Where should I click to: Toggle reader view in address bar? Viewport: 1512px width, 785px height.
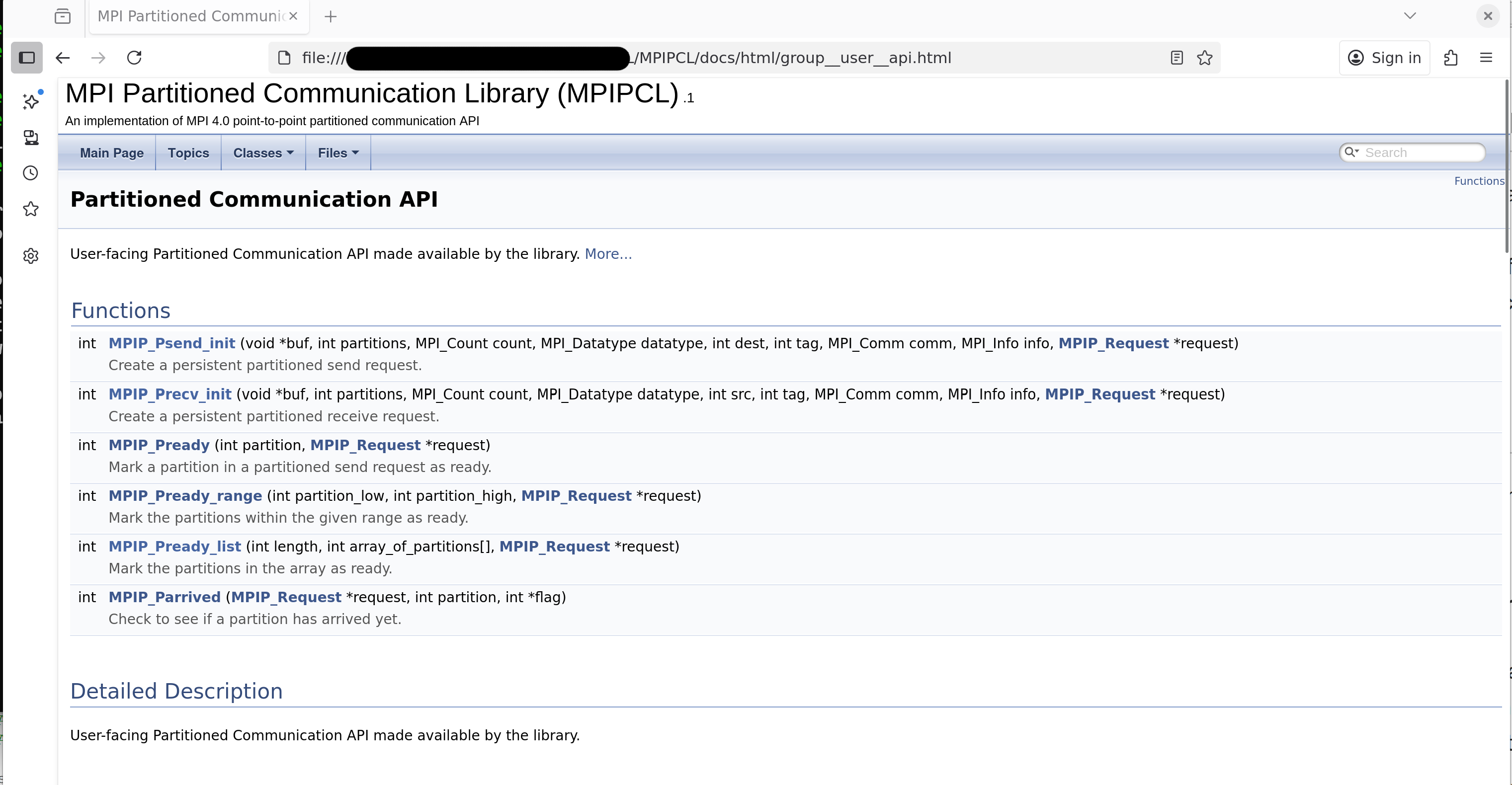coord(1176,58)
